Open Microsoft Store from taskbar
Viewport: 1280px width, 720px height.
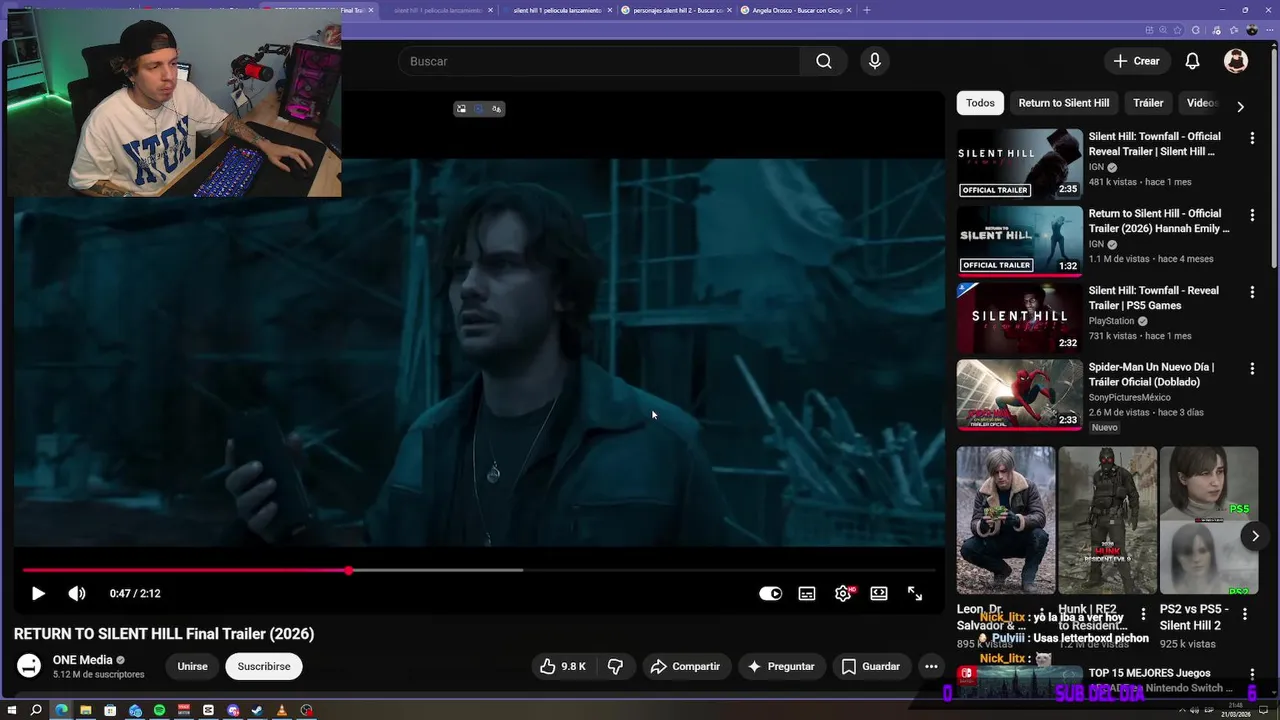point(110,710)
